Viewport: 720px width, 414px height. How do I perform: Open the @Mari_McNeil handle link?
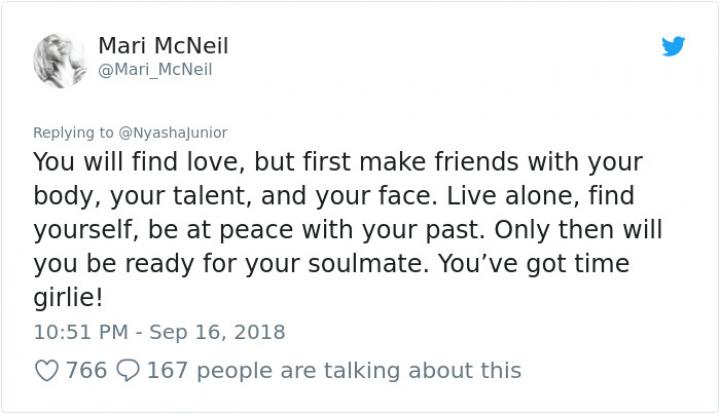[155, 69]
